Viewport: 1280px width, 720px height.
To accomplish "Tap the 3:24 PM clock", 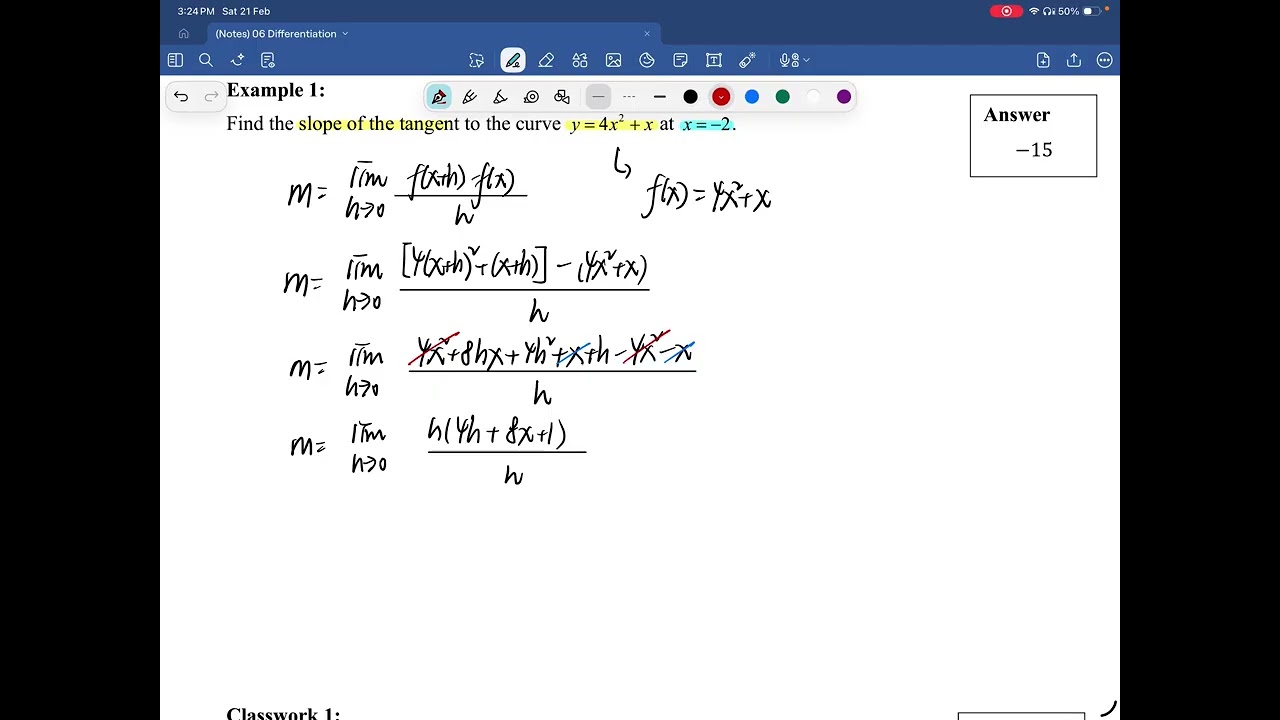I will [196, 11].
